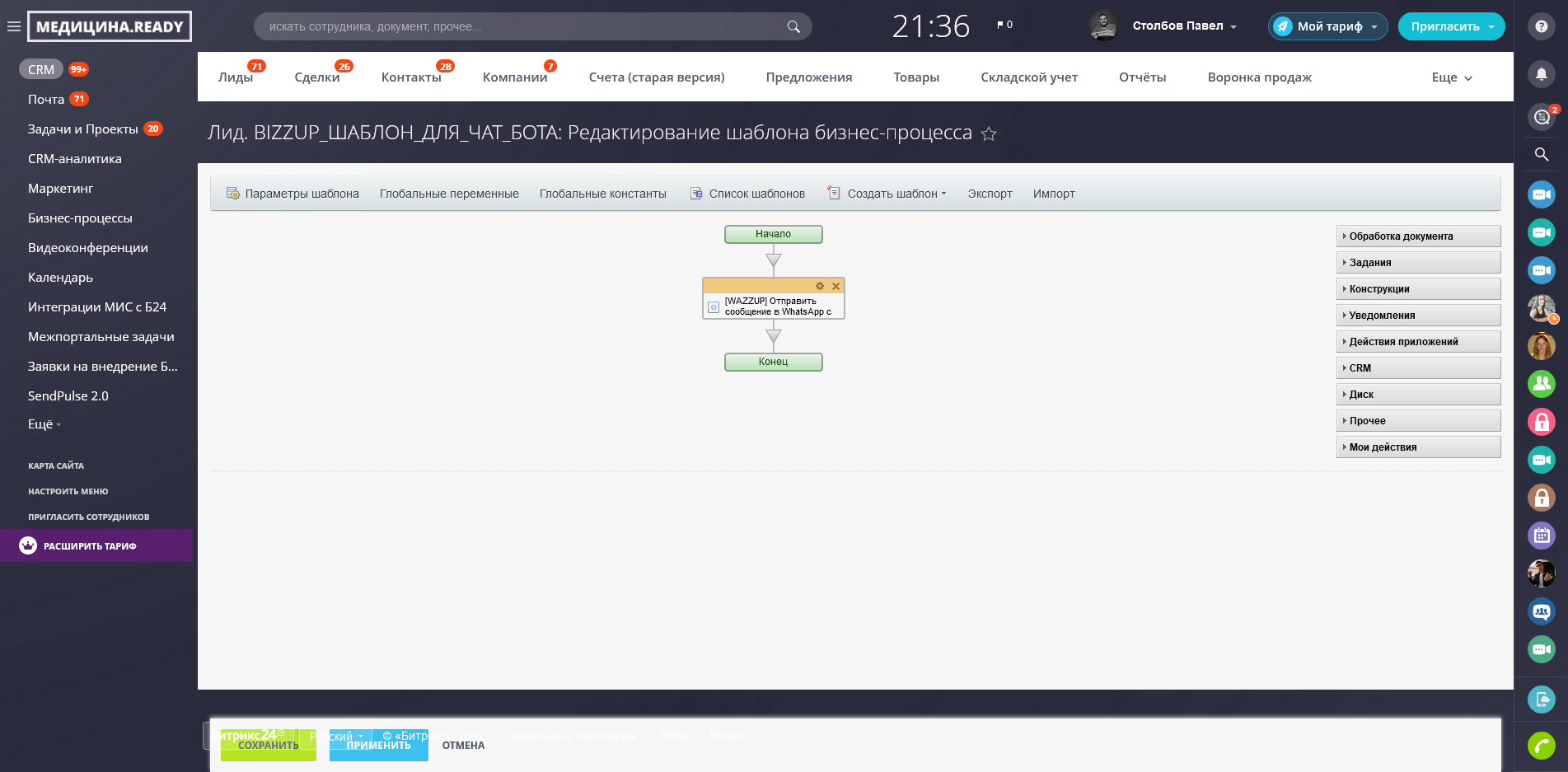The width and height of the screenshot is (1568, 772).
Task: Click the search magnifier in right sidebar
Action: coord(1541,154)
